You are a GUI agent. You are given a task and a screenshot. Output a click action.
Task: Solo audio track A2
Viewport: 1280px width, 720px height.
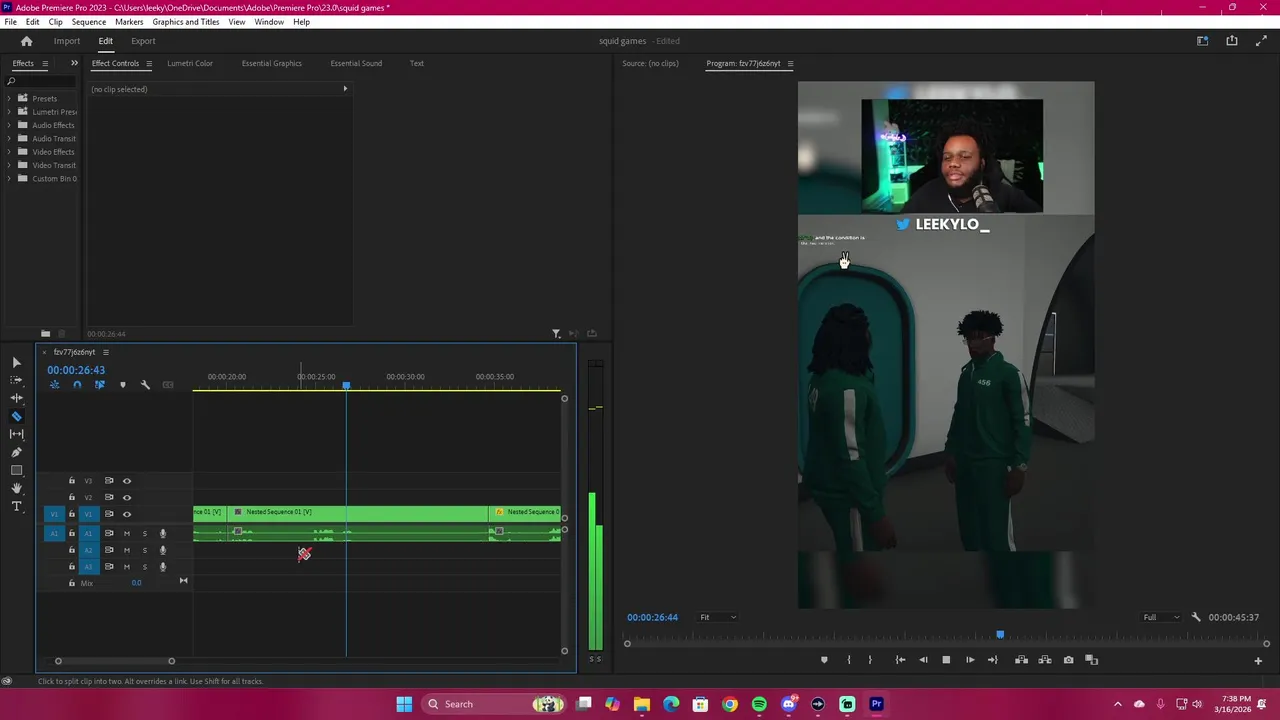(x=144, y=550)
